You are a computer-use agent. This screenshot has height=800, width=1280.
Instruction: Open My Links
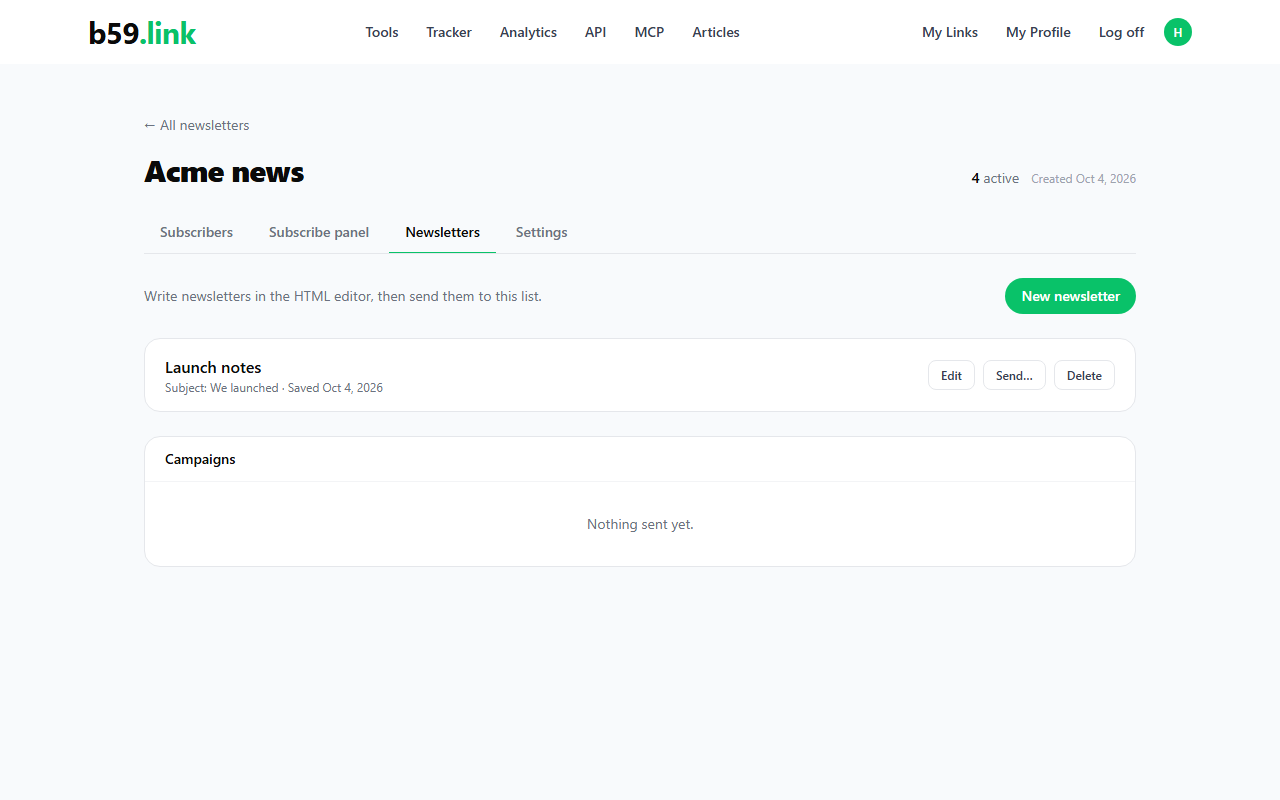point(950,32)
